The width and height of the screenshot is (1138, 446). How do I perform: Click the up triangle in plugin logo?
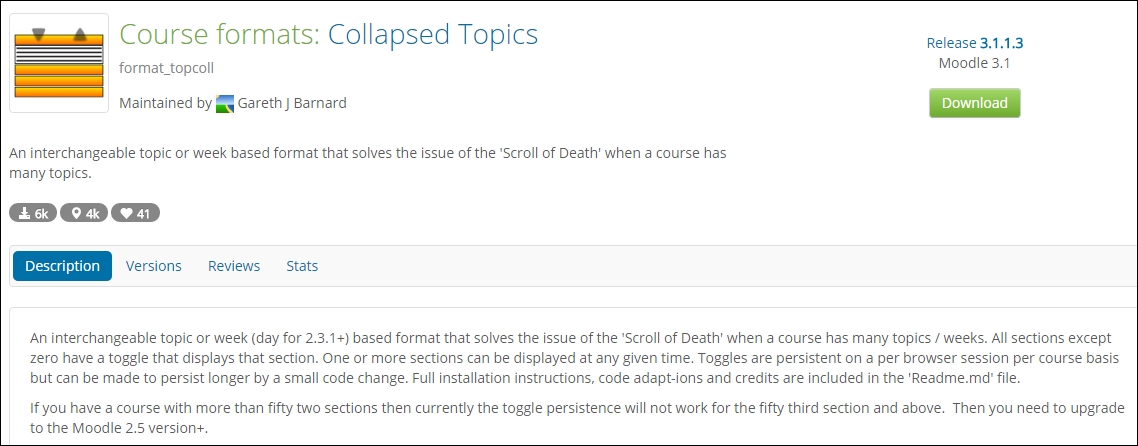[80, 34]
